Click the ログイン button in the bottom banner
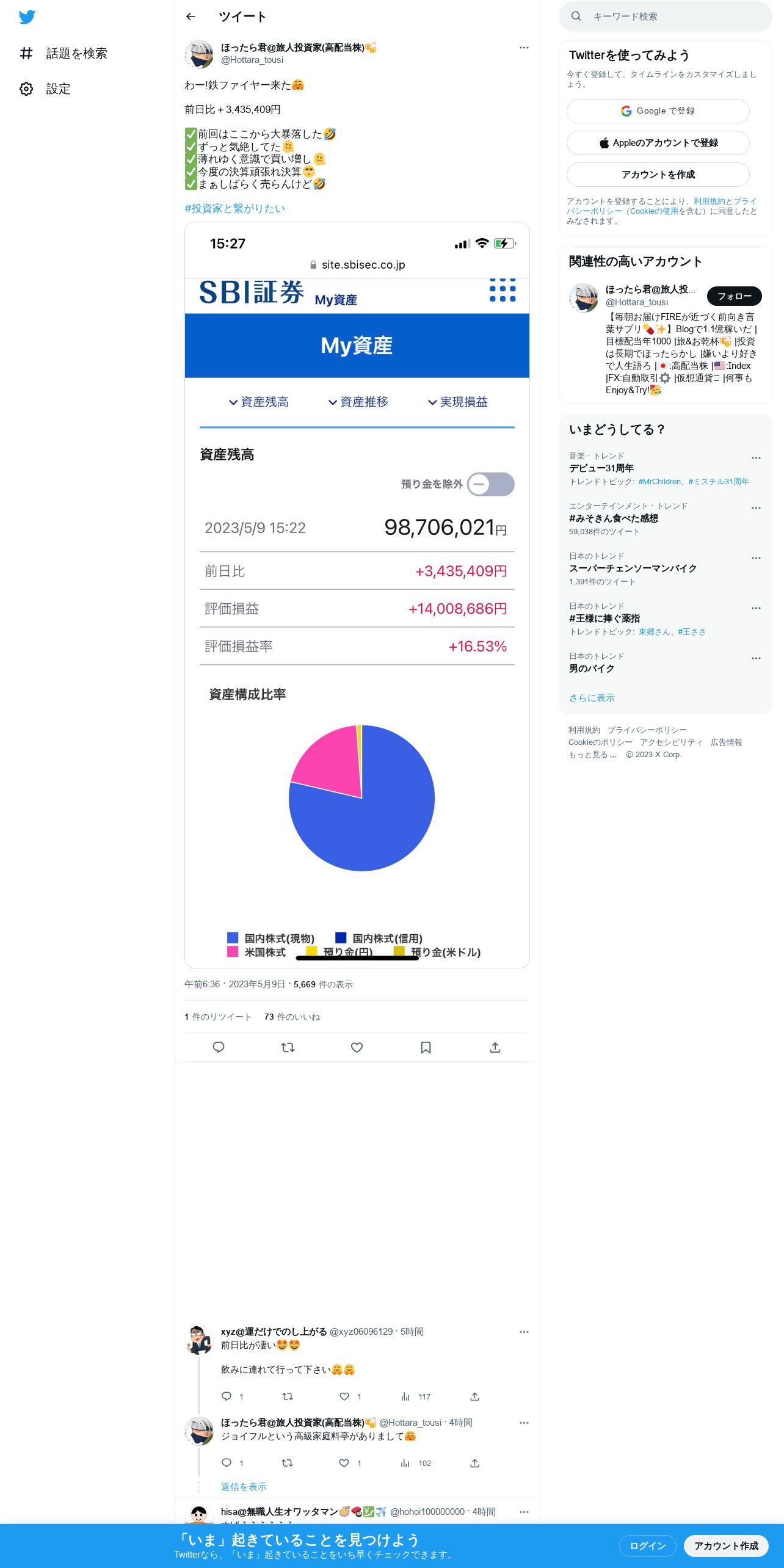 [x=647, y=1545]
